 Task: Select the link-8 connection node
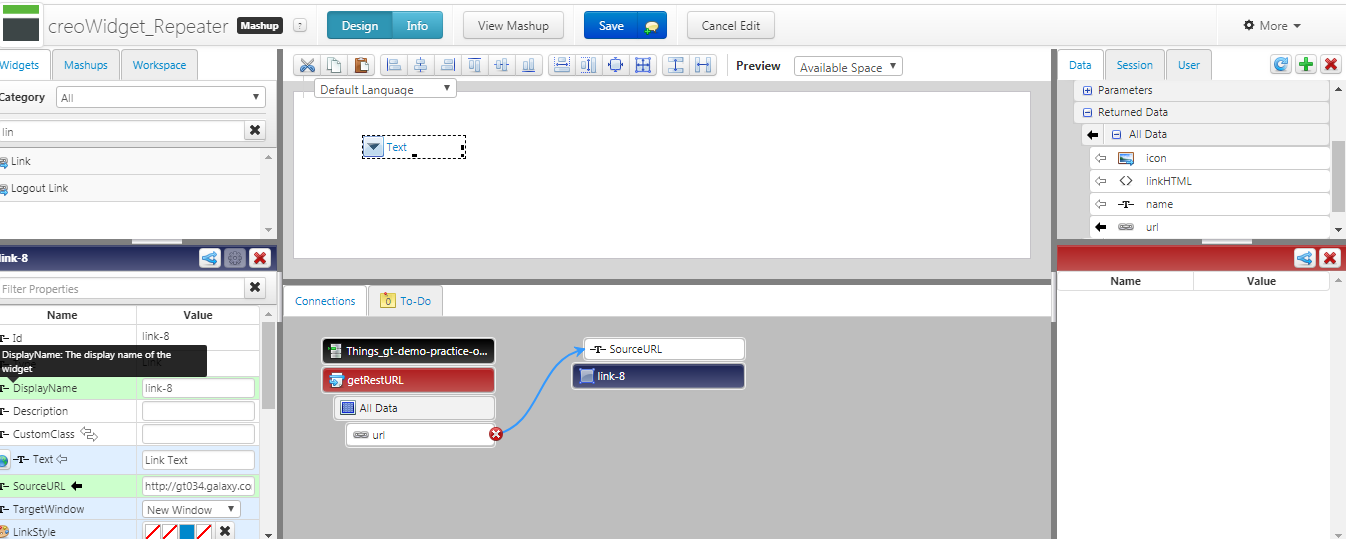coord(658,376)
